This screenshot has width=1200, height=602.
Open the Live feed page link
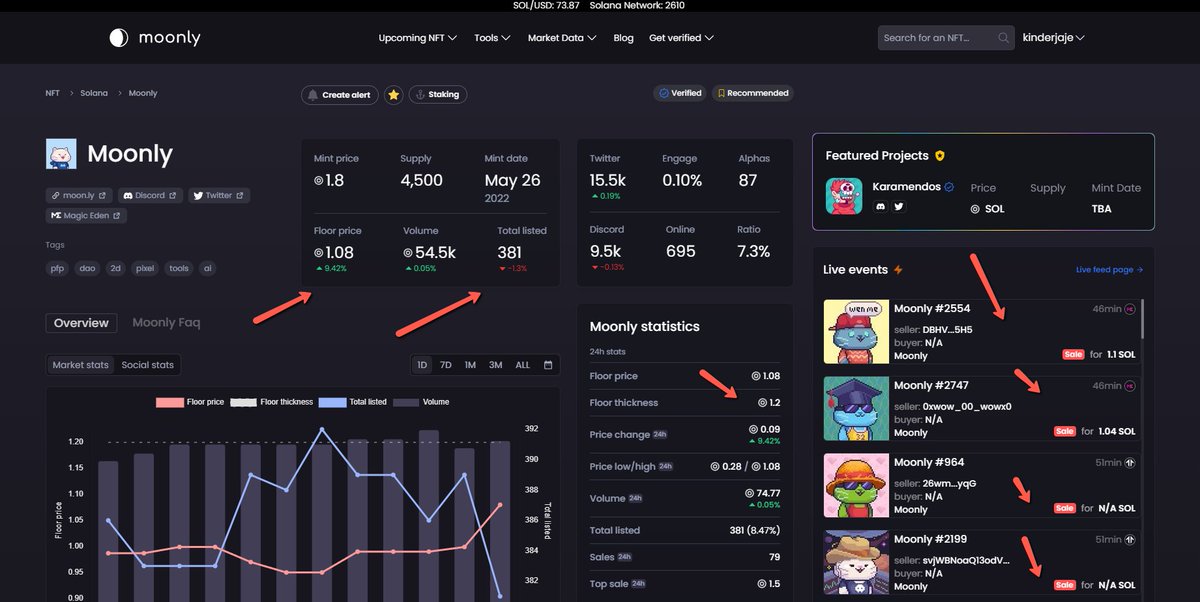tap(1109, 270)
